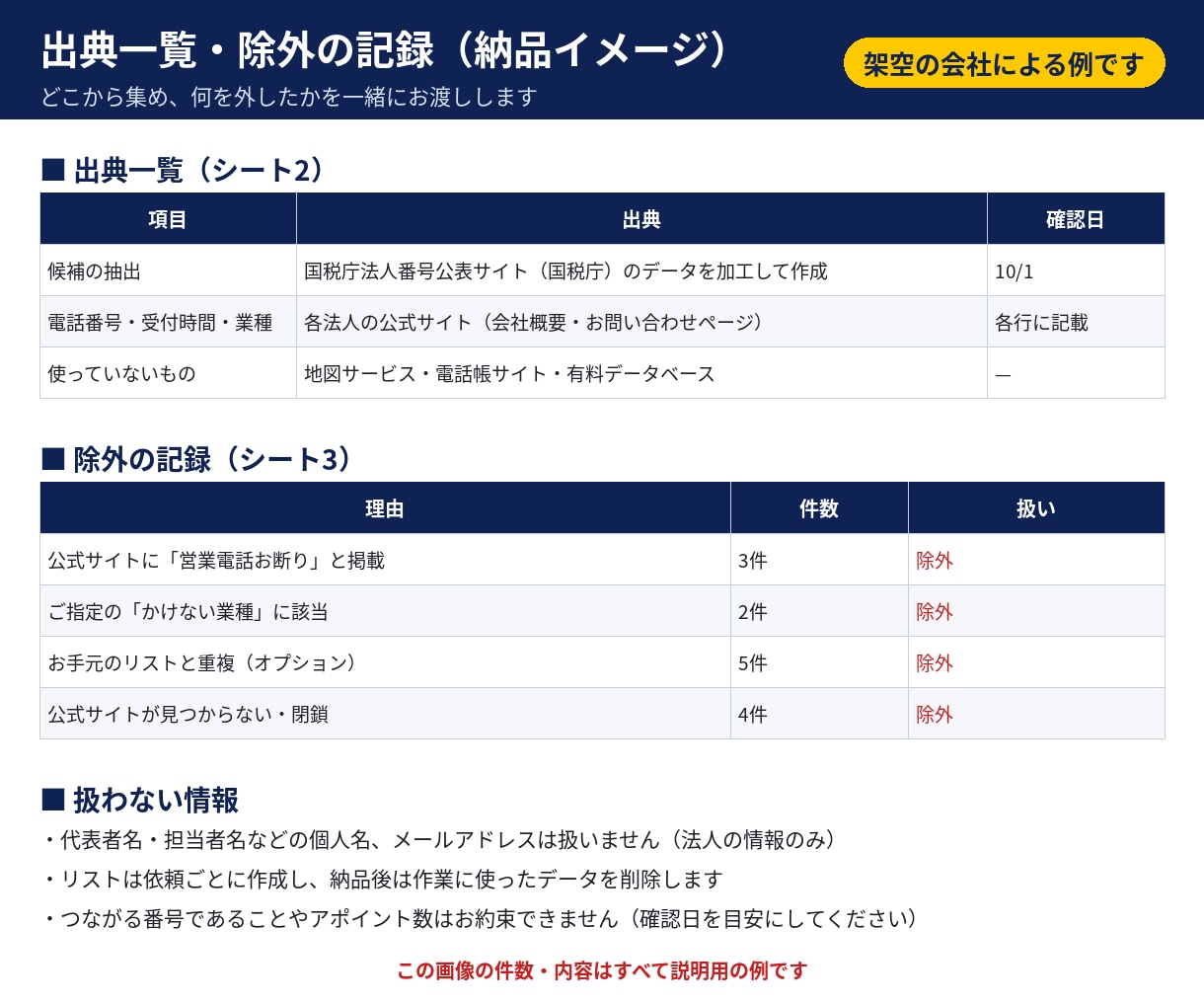Image resolution: width=1204 pixels, height=1003 pixels.
Task: Click the 10/1 date cell
Action: tap(1076, 270)
